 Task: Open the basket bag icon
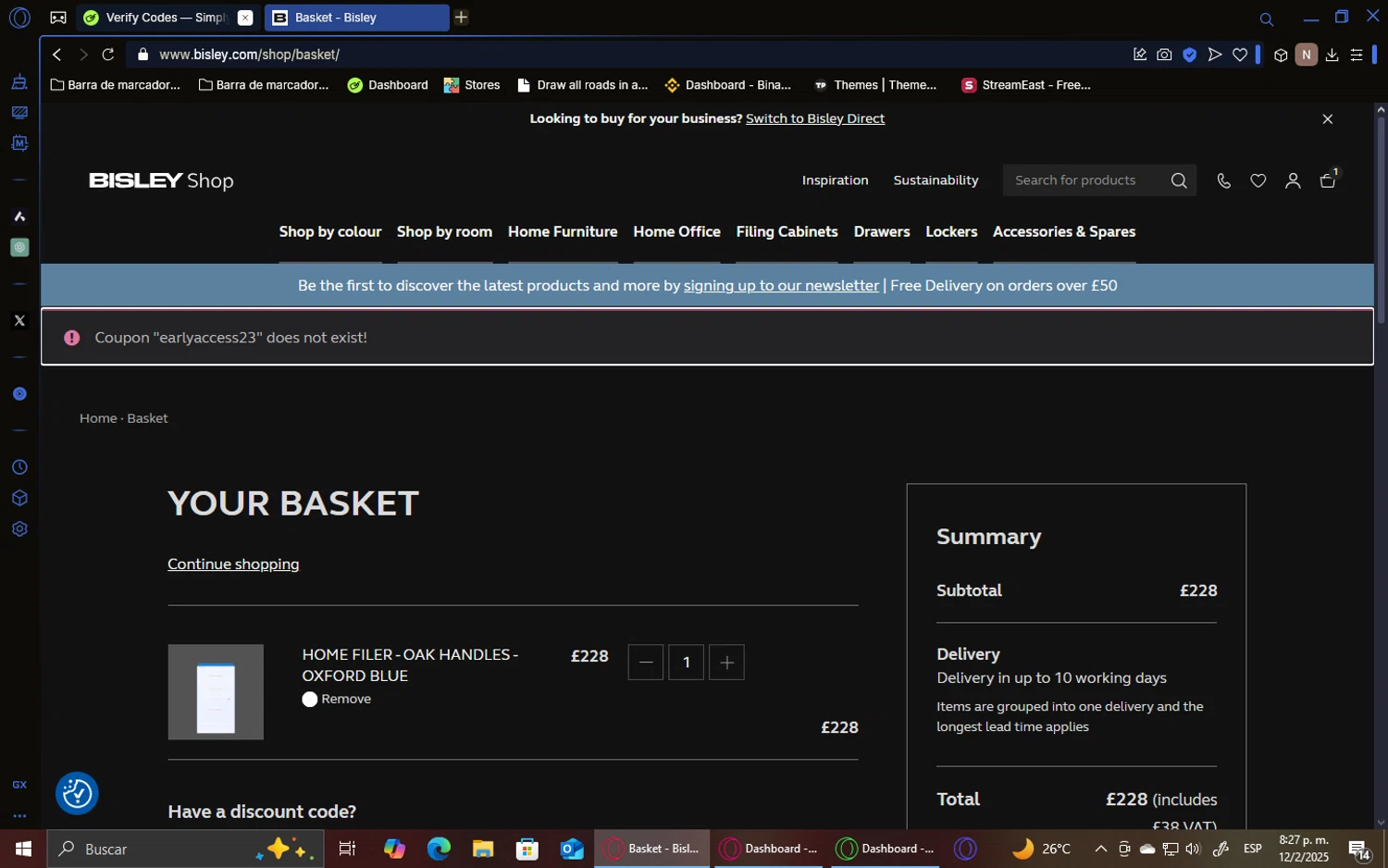tap(1328, 180)
